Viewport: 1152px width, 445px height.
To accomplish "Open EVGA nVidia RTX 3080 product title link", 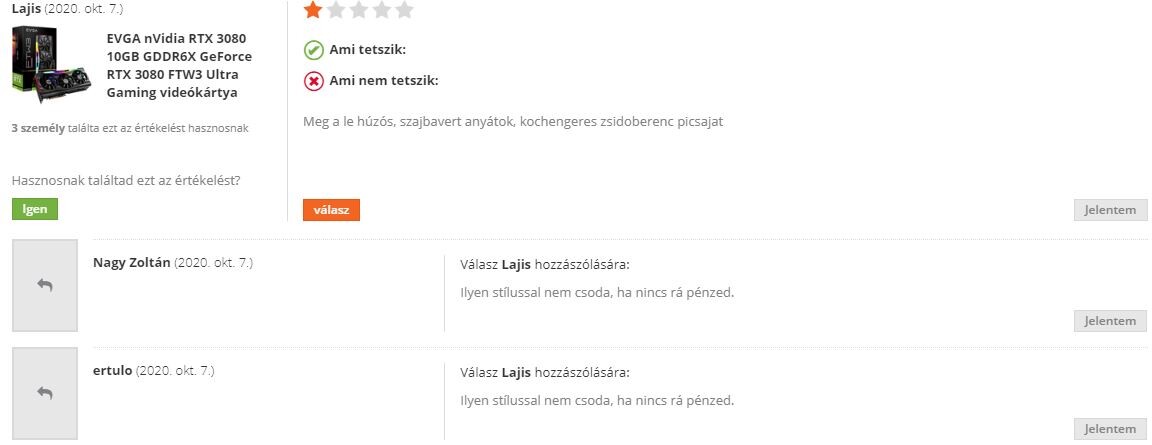I will click(179, 65).
